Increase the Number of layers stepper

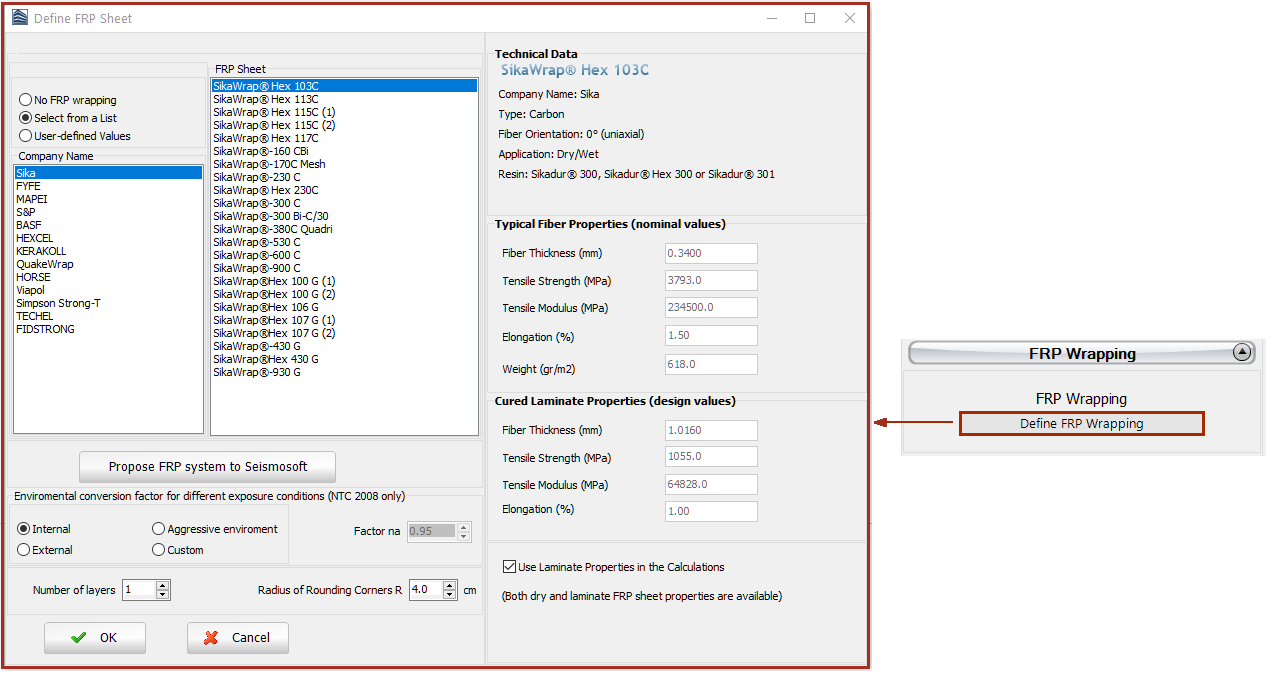click(164, 586)
